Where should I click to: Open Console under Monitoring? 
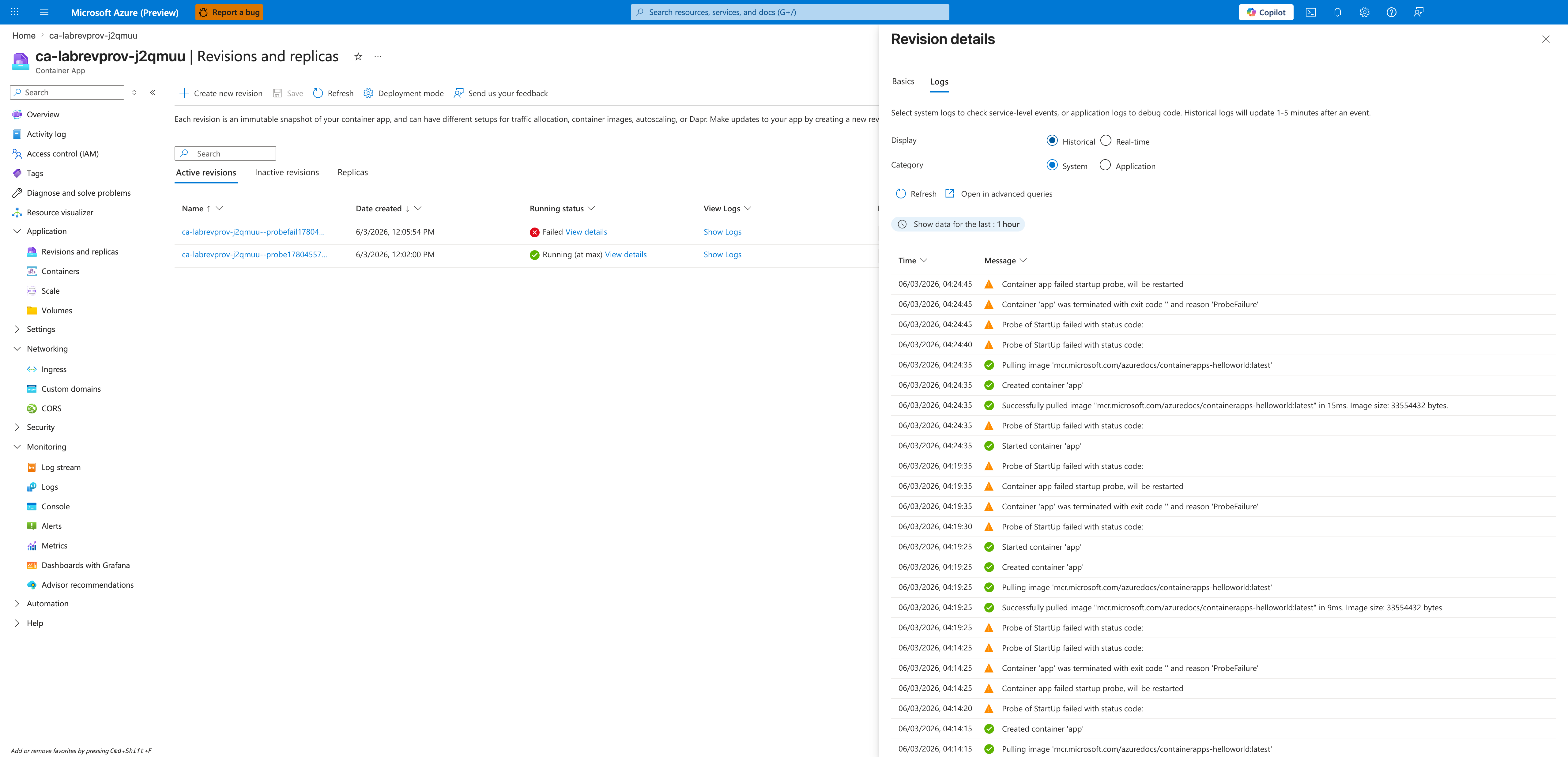click(55, 506)
